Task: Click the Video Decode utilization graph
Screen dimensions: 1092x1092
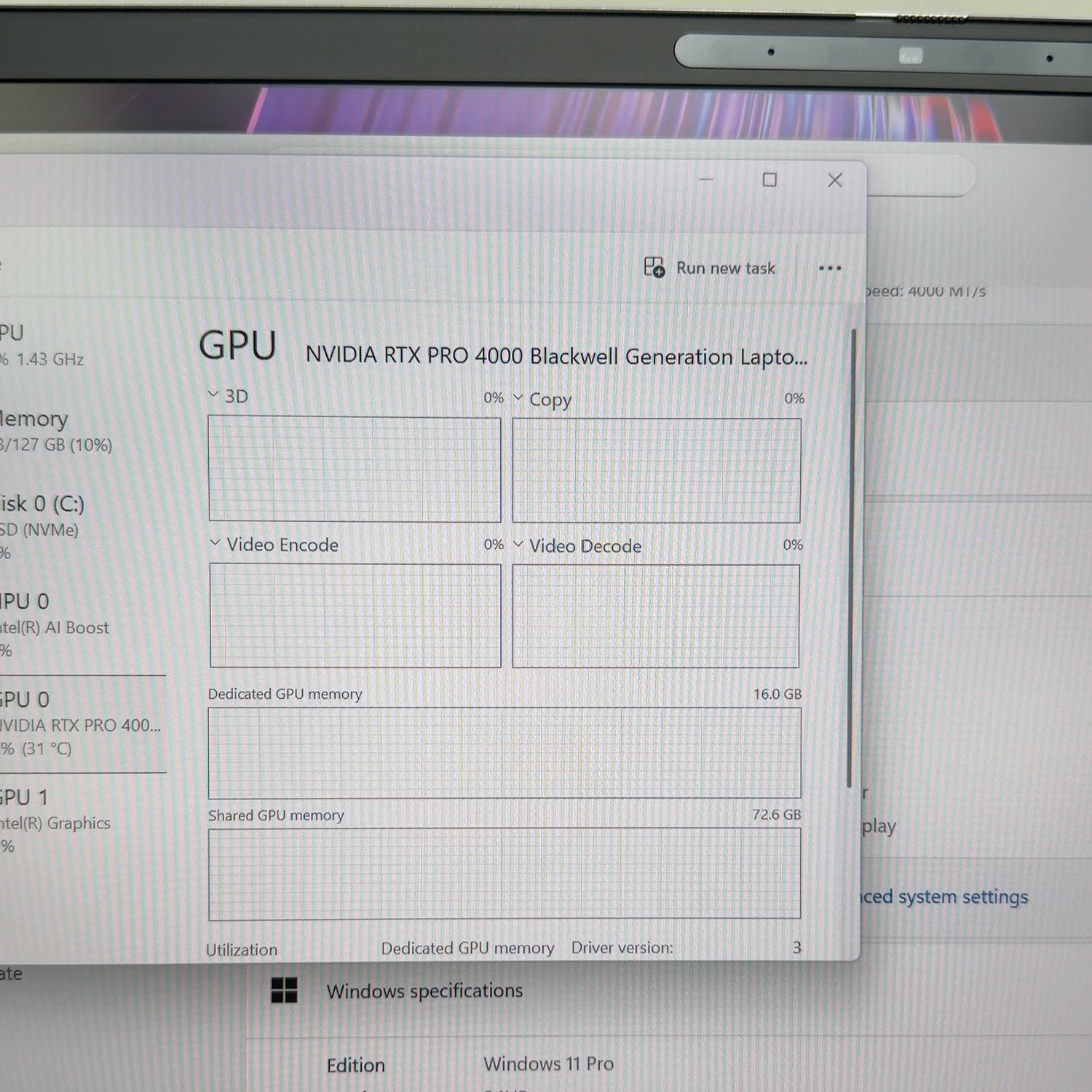Action: tap(655, 617)
